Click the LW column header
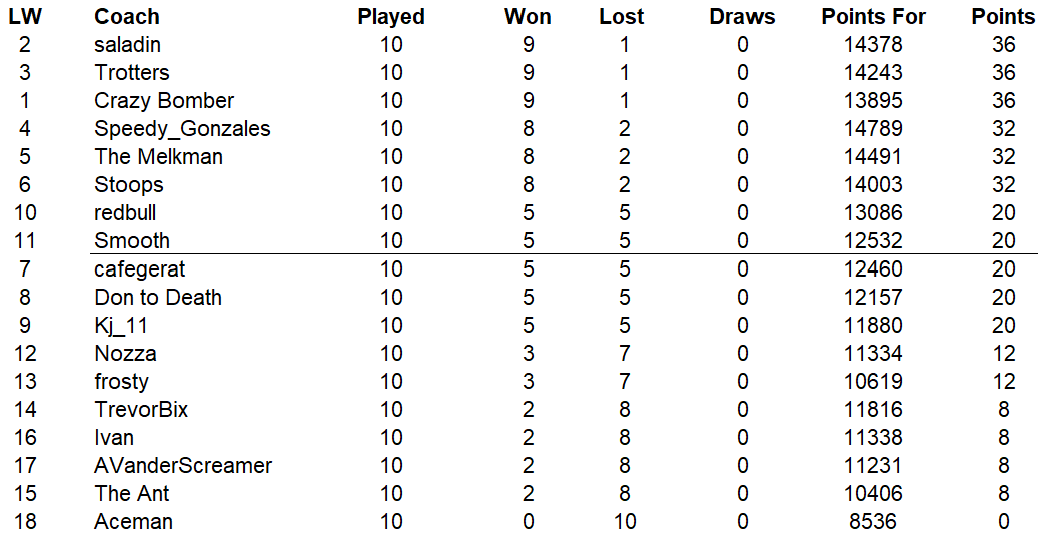This screenshot has height=540, width=1038. tap(25, 17)
